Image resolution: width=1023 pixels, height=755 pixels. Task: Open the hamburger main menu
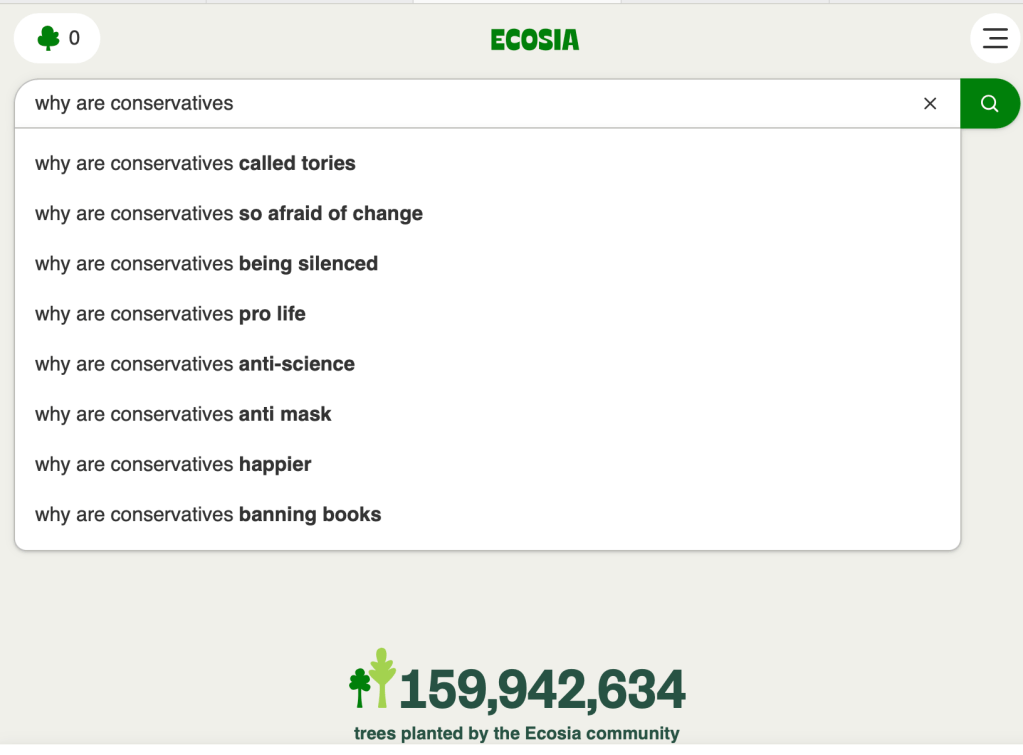tap(994, 39)
